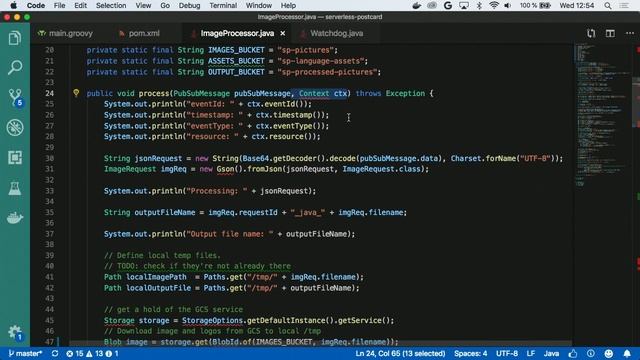640x360 pixels.
Task: Open Problems via errors and warnings count
Action: [92, 353]
